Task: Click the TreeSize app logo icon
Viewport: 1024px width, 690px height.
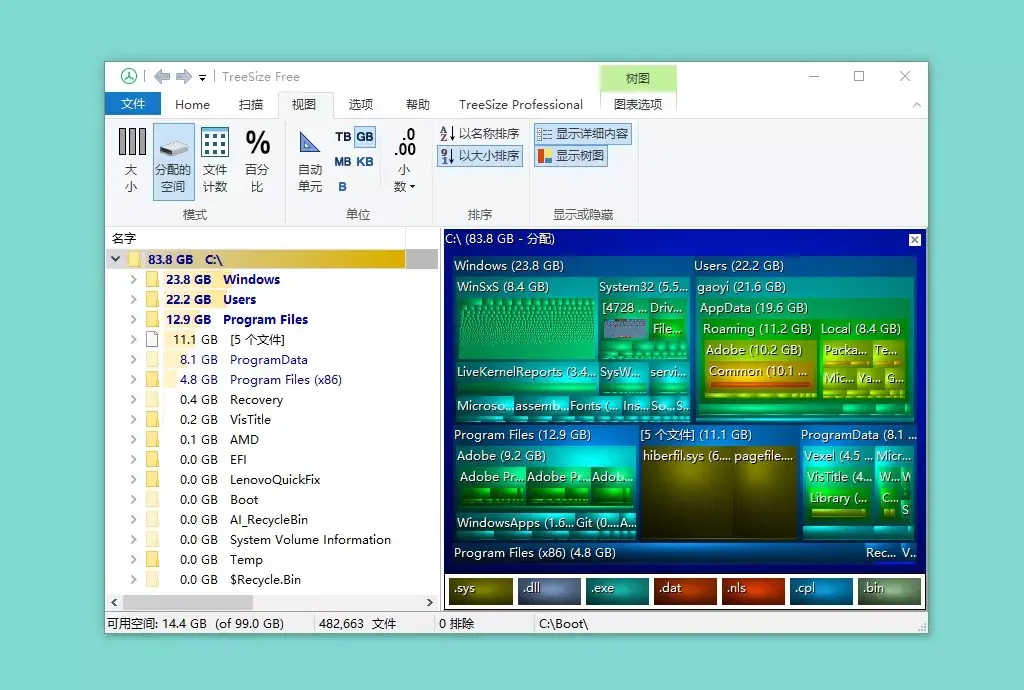Action: coord(129,76)
